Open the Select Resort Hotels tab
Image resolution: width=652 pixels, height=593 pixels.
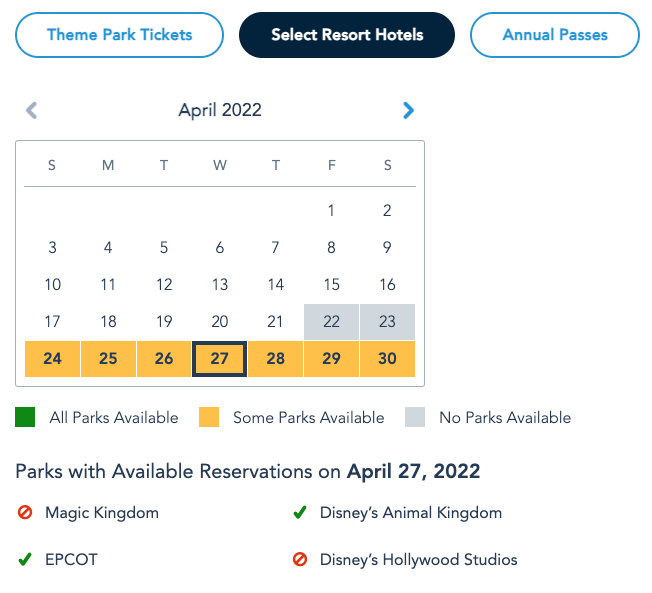coord(347,35)
